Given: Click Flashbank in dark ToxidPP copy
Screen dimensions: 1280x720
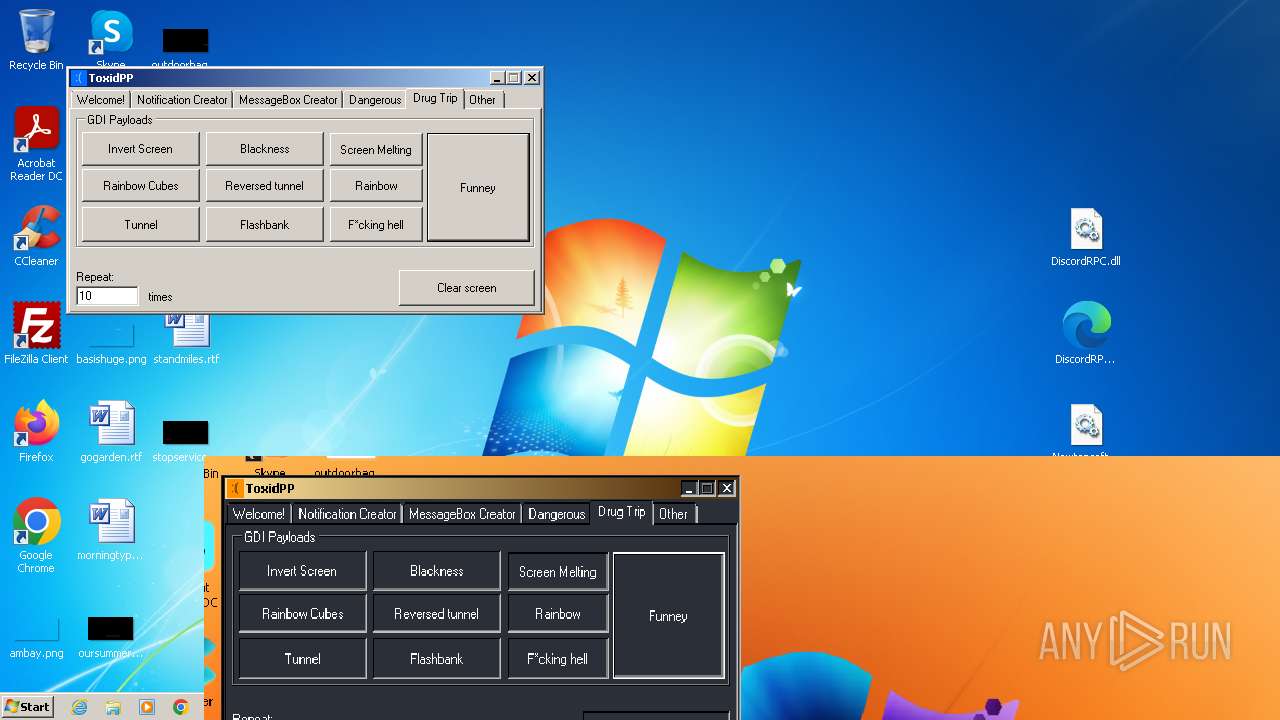Looking at the screenshot, I should point(437,659).
